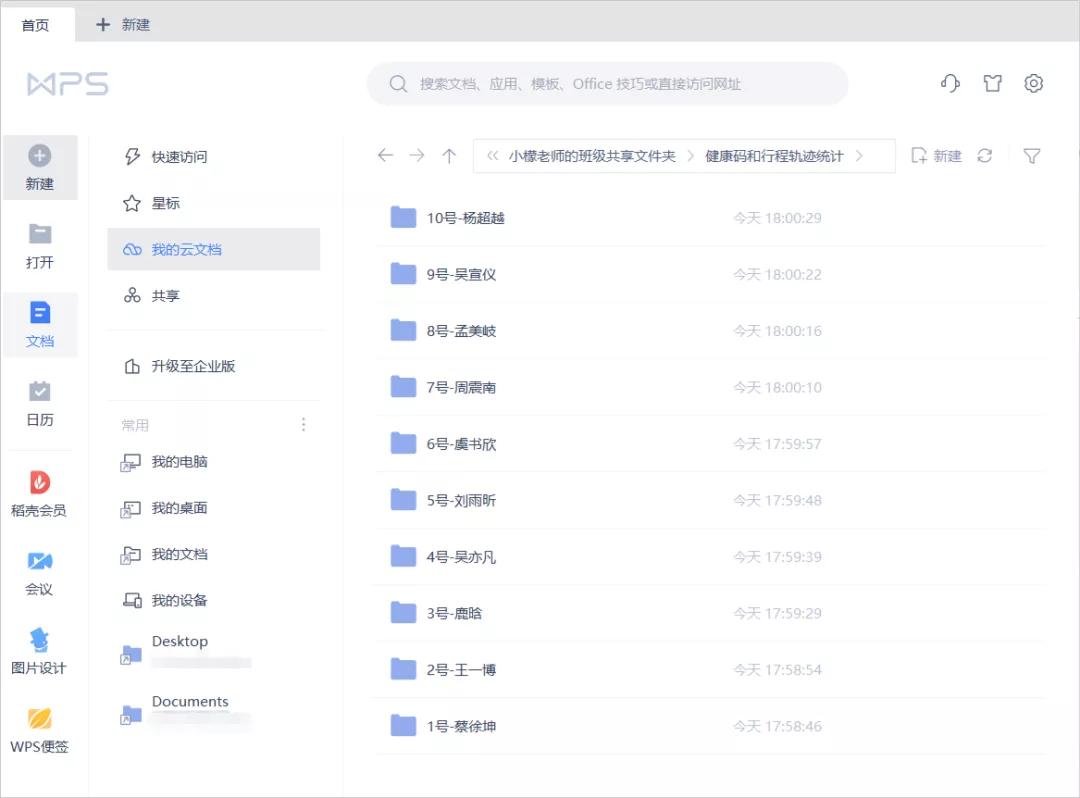Open the 会议 meeting icon
Screen dimensions: 1080x798
40,571
